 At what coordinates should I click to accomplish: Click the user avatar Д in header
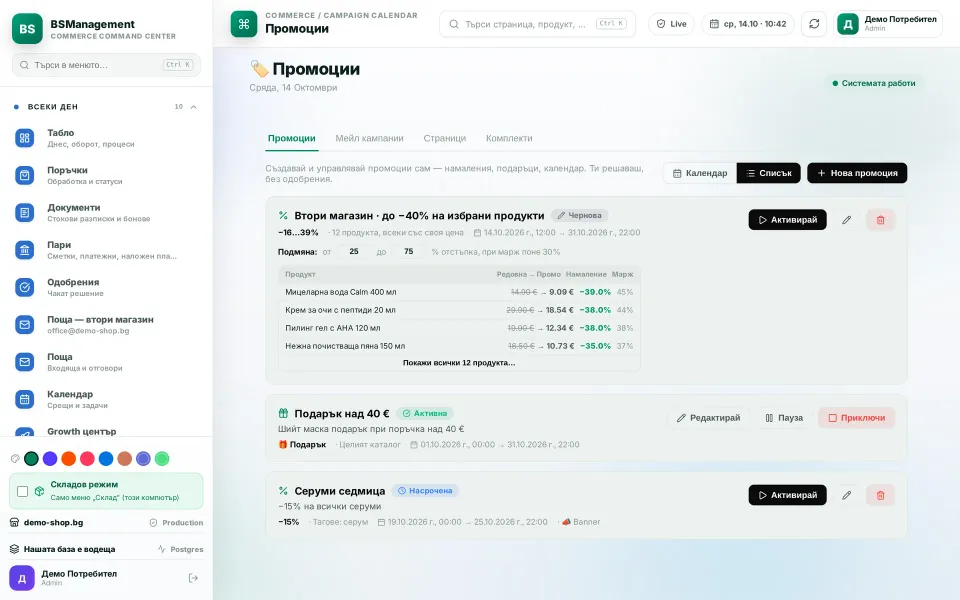pos(848,24)
